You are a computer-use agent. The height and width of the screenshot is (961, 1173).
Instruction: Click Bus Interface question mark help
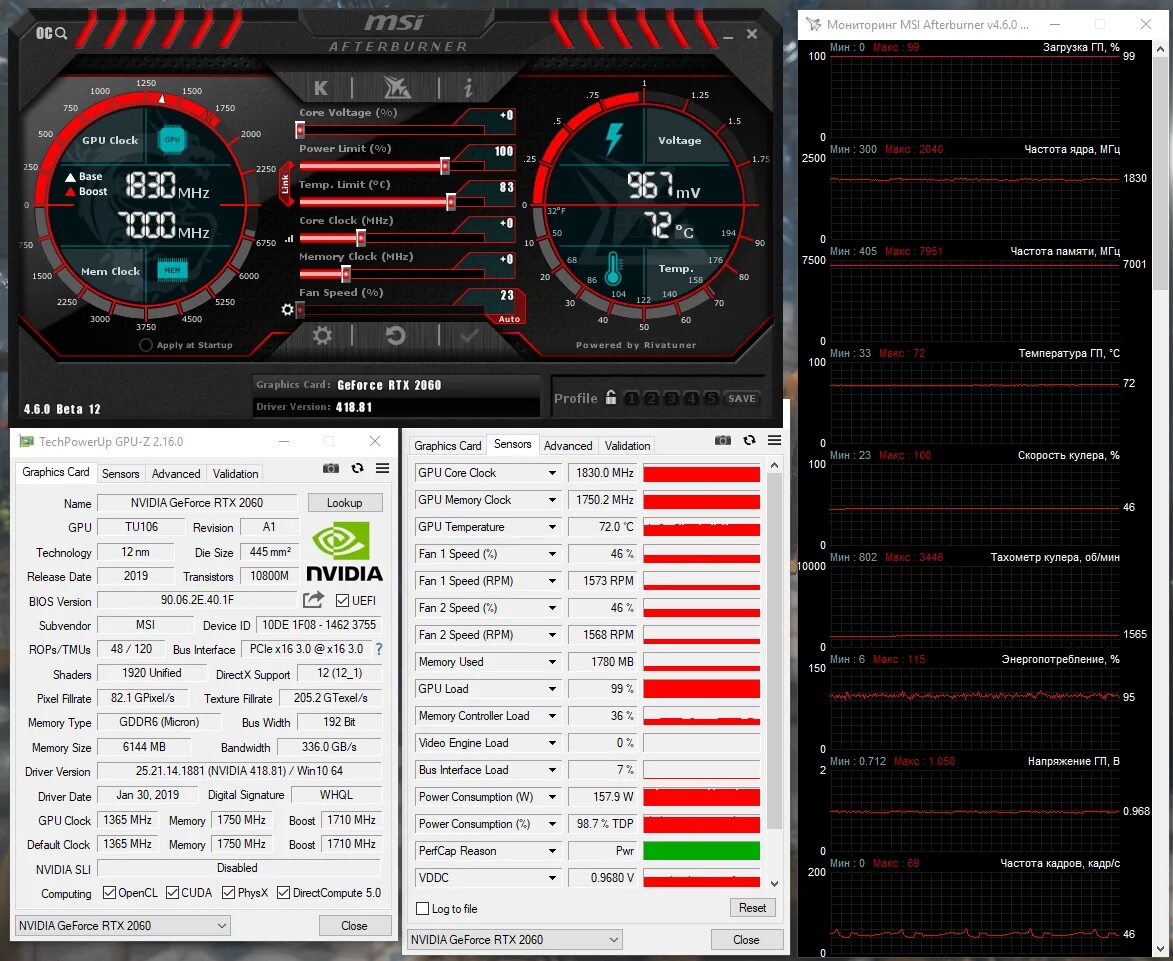pos(379,649)
